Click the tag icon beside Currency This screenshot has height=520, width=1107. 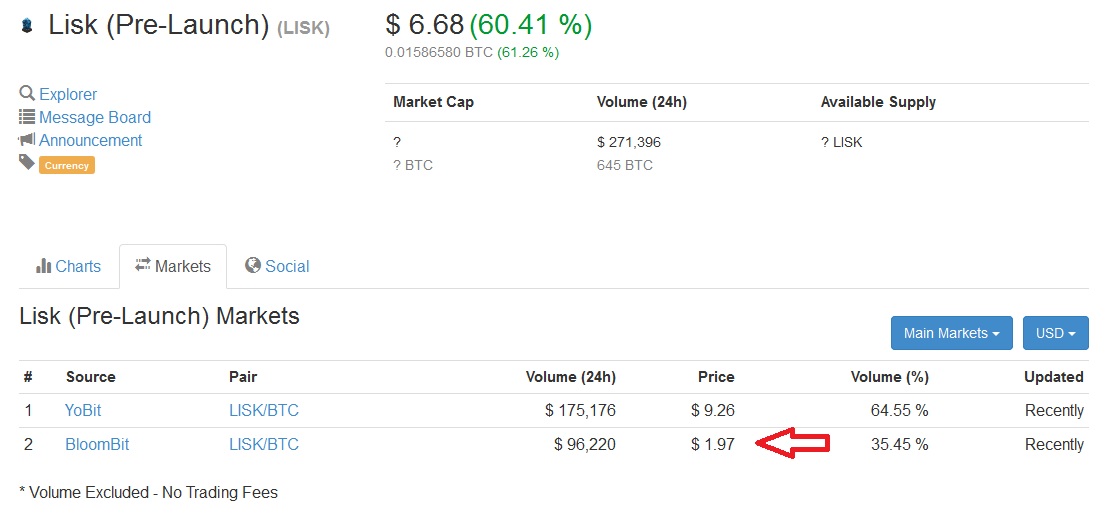point(27,162)
